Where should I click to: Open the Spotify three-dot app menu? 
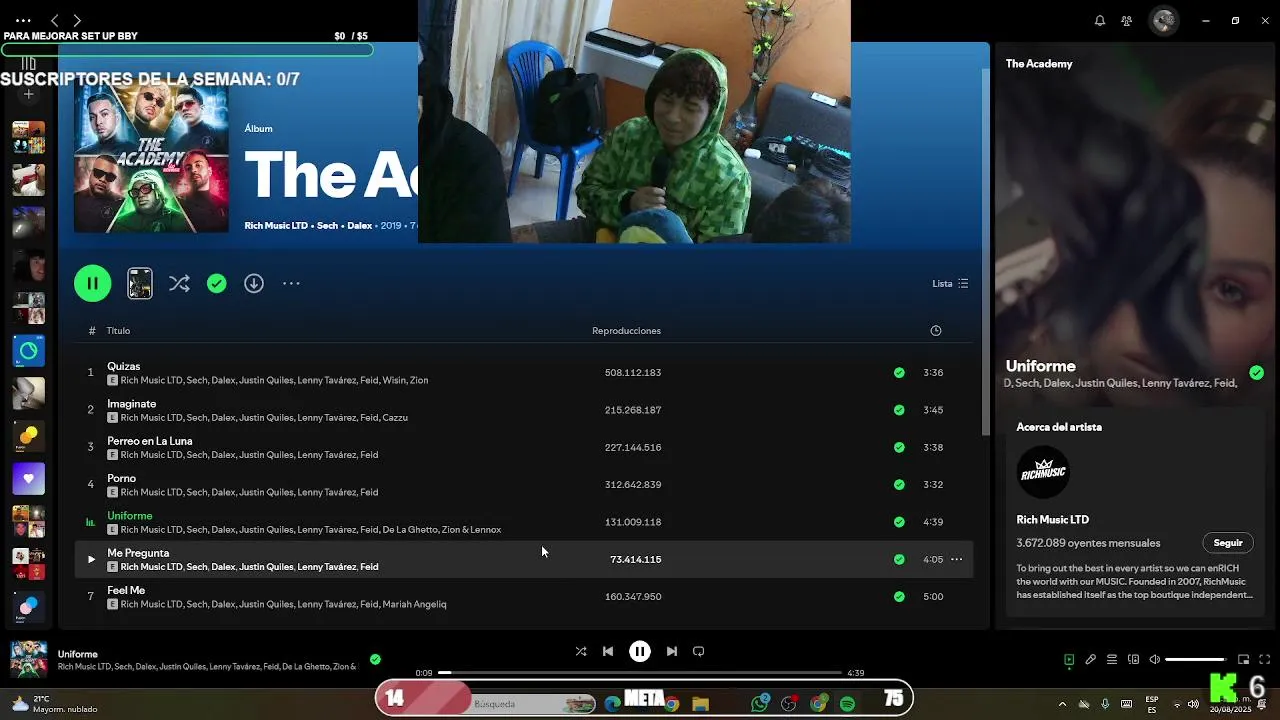pos(22,20)
